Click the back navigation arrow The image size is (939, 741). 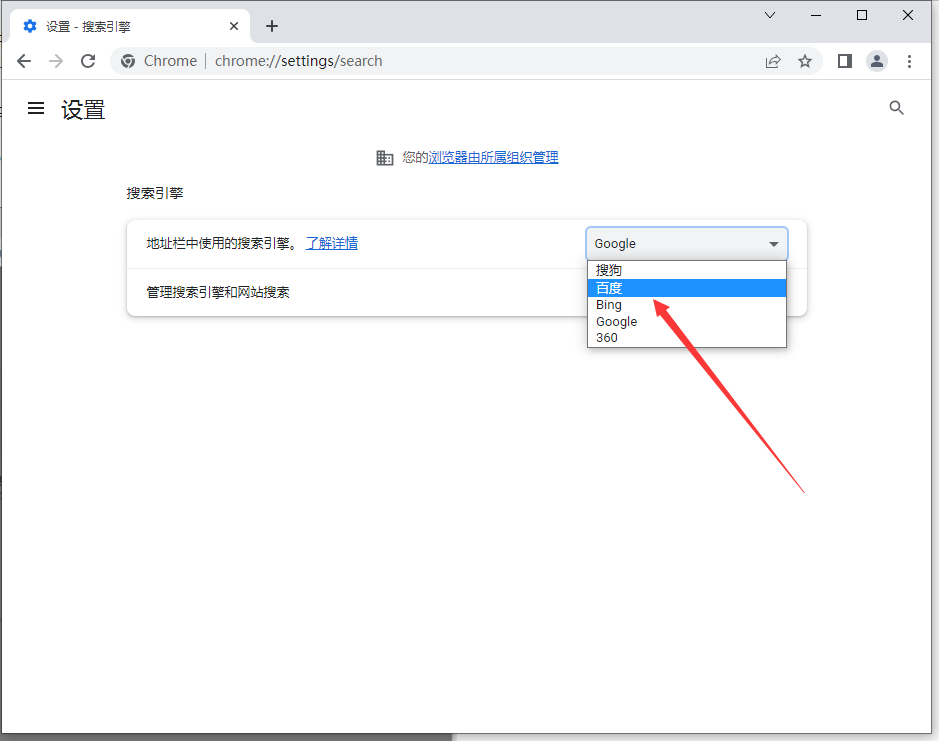[x=24, y=61]
